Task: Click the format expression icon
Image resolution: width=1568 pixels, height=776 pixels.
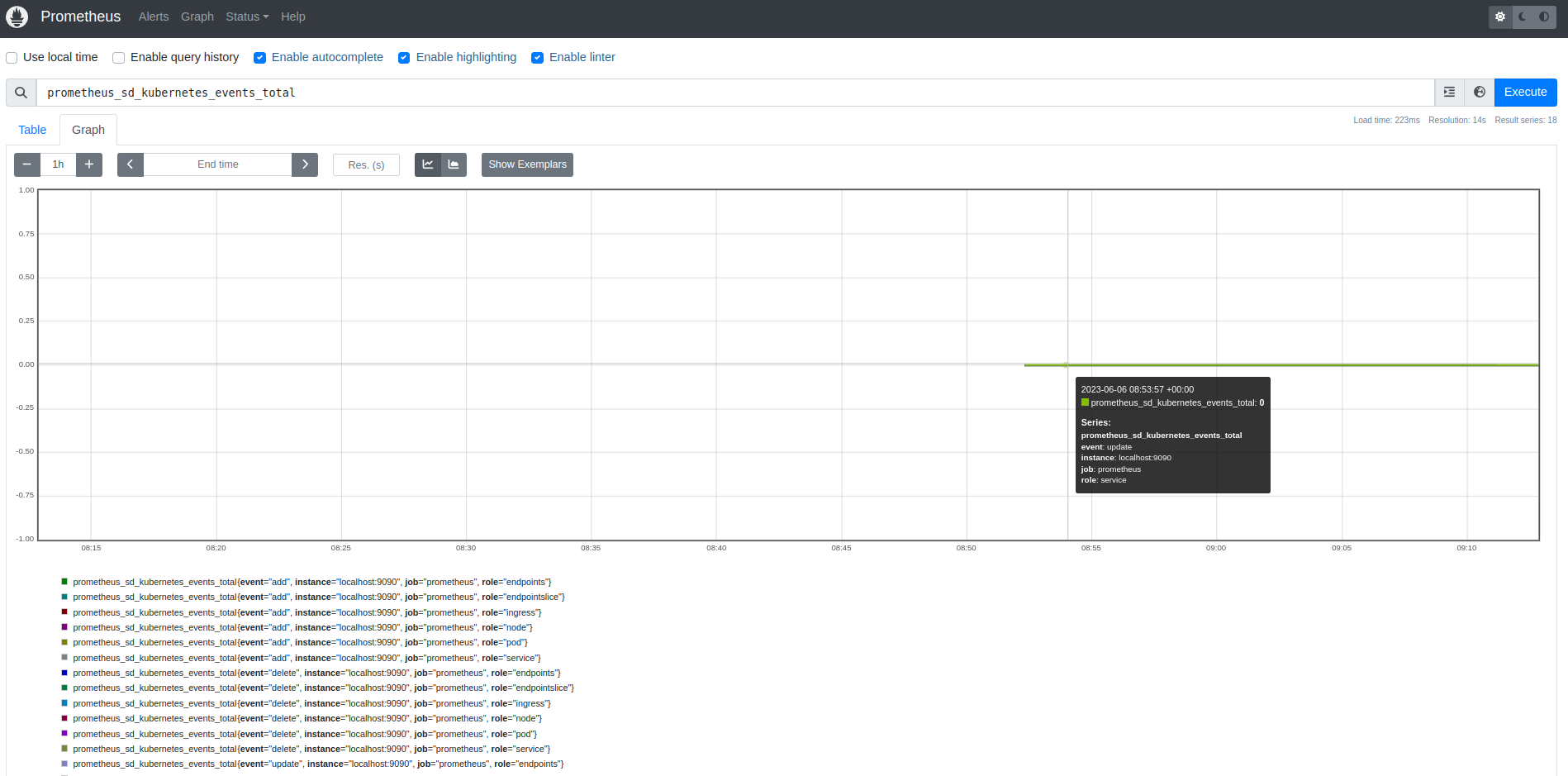Action: pos(1449,93)
